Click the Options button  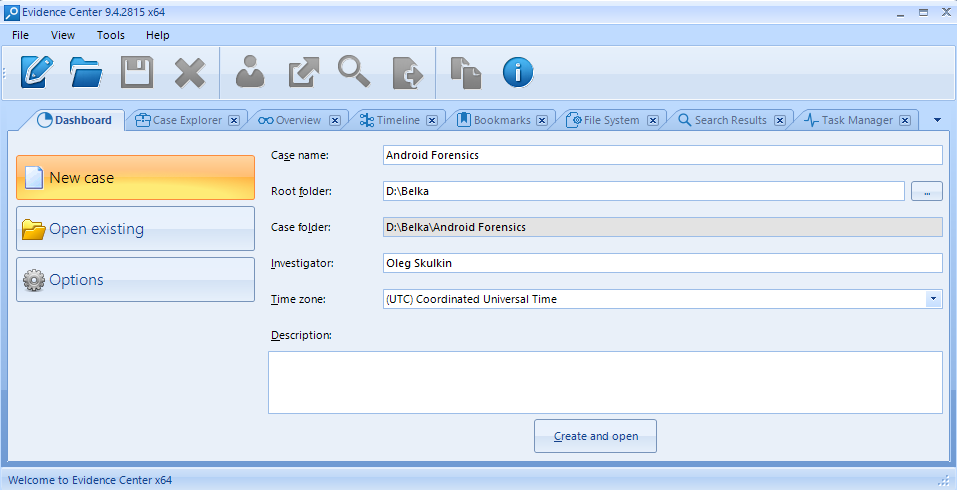tap(135, 279)
